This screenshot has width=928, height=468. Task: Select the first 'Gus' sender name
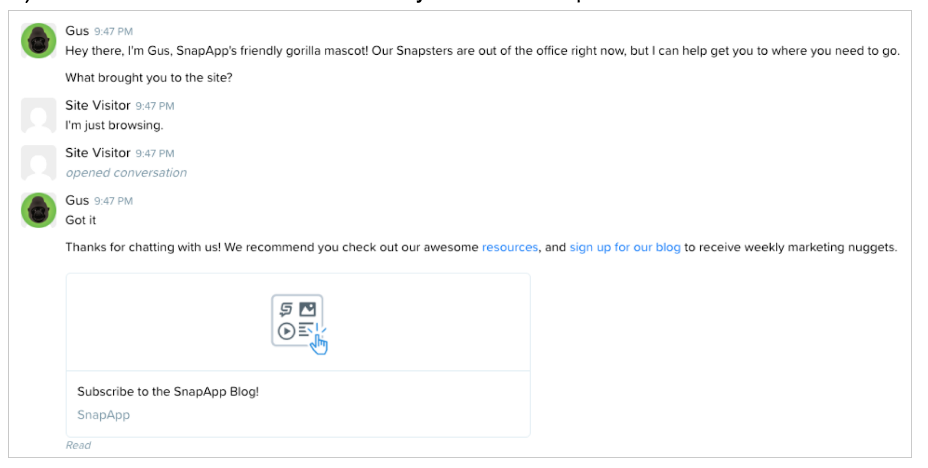pyautogui.click(x=77, y=31)
